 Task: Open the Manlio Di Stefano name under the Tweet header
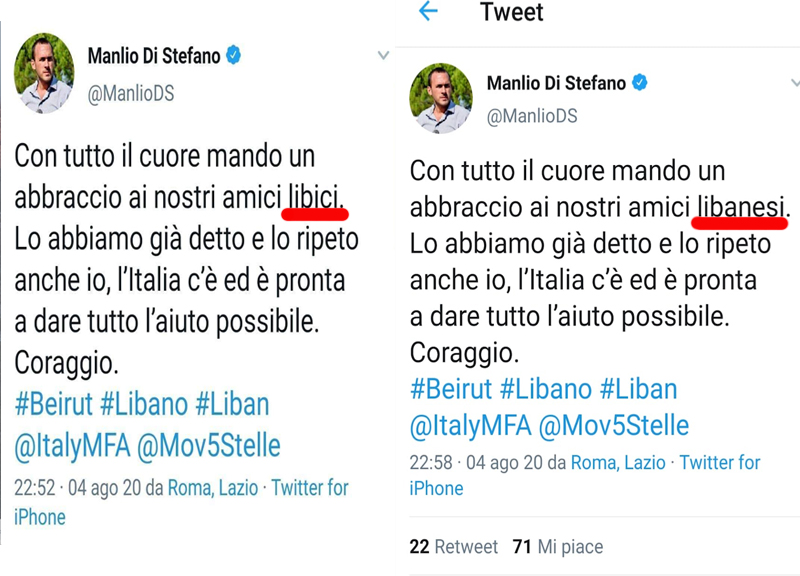pos(556,83)
